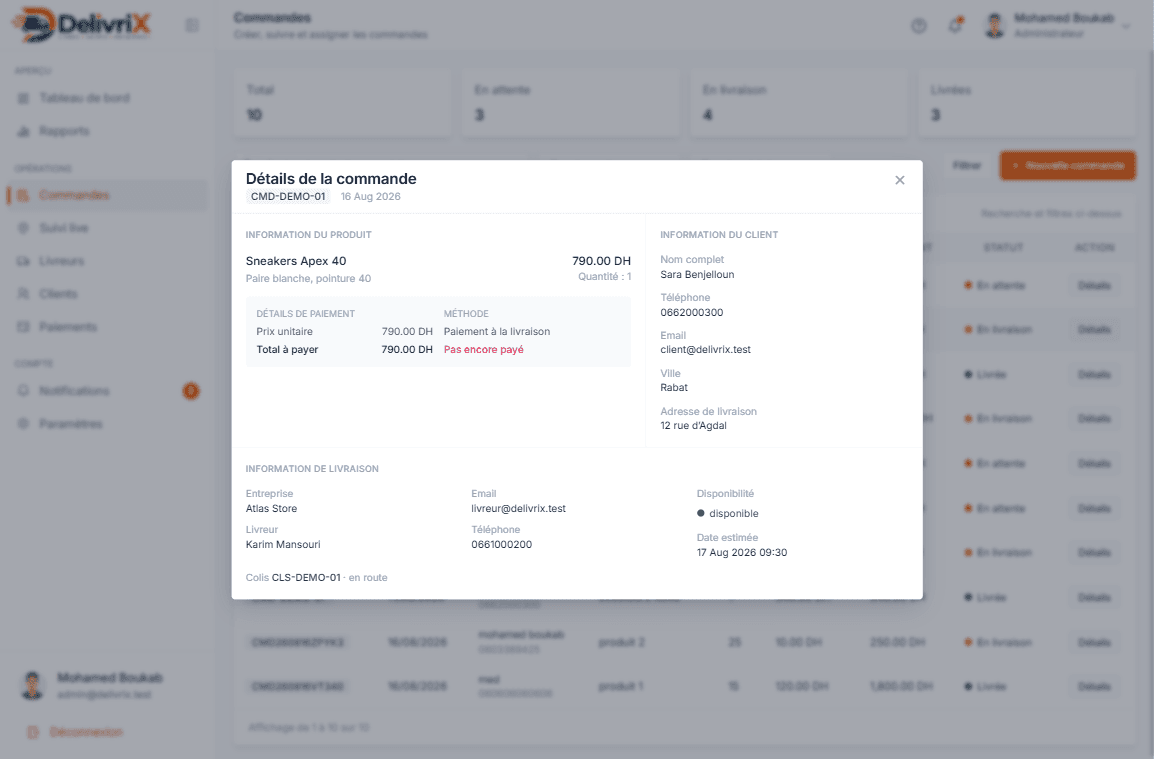Click the Livrées stat card
Image resolution: width=1154 pixels, height=759 pixels.
[1027, 103]
